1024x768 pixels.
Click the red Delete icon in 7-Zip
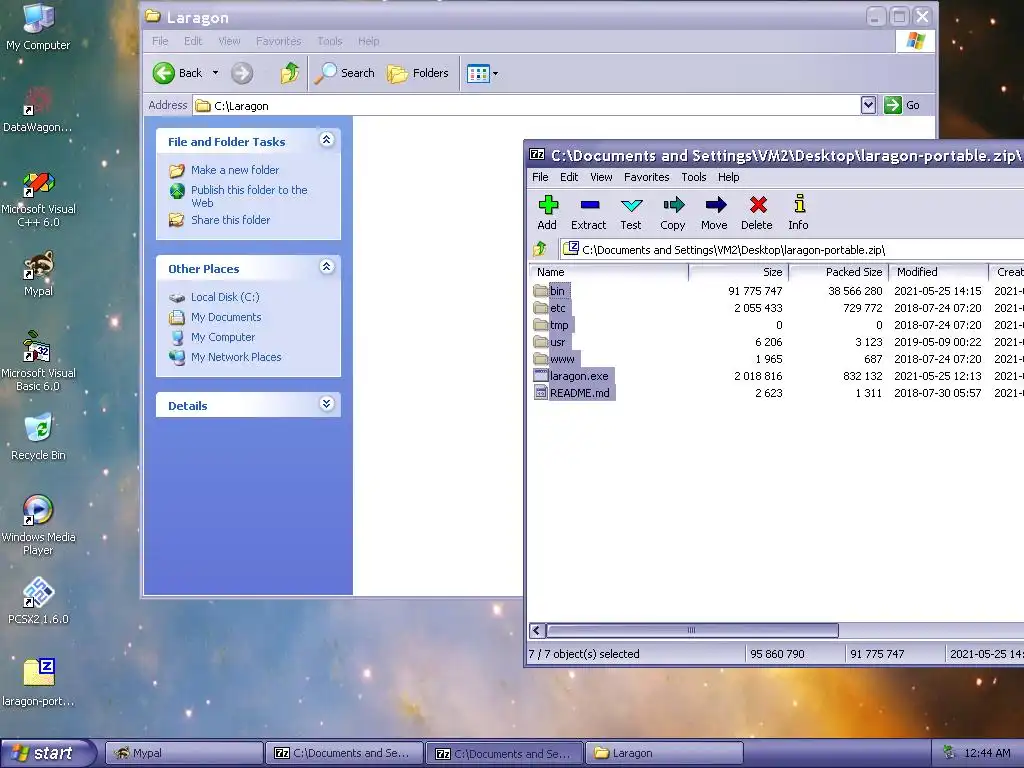click(x=757, y=213)
